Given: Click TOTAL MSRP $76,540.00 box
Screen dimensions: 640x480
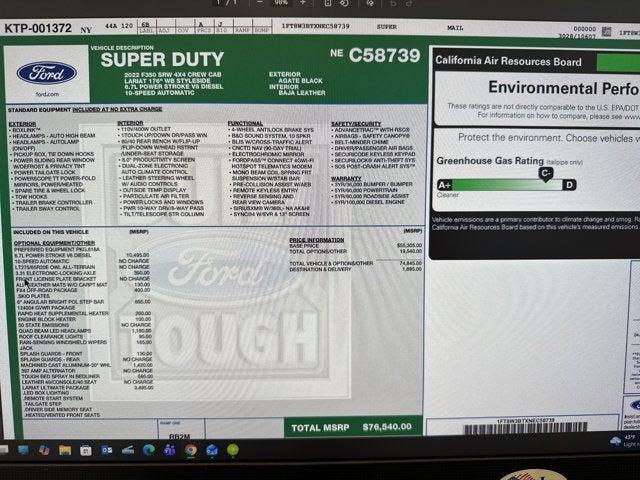Looking at the screenshot, I should [x=353, y=427].
